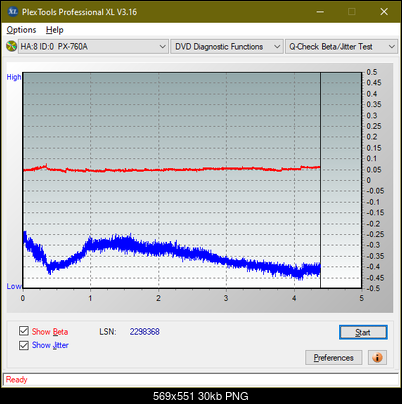The width and height of the screenshot is (402, 404).
Task: Click the x-axis label 4
Action: click(x=294, y=298)
